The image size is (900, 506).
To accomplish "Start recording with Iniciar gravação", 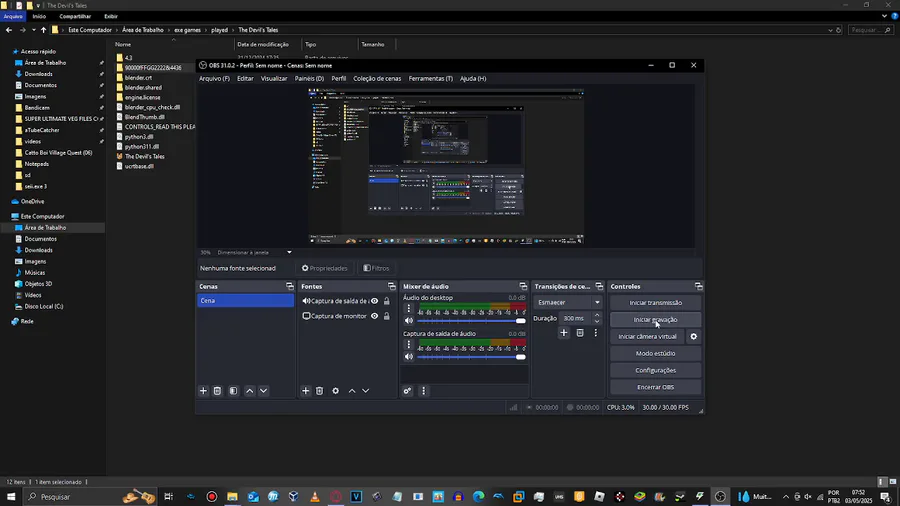I will pos(655,320).
